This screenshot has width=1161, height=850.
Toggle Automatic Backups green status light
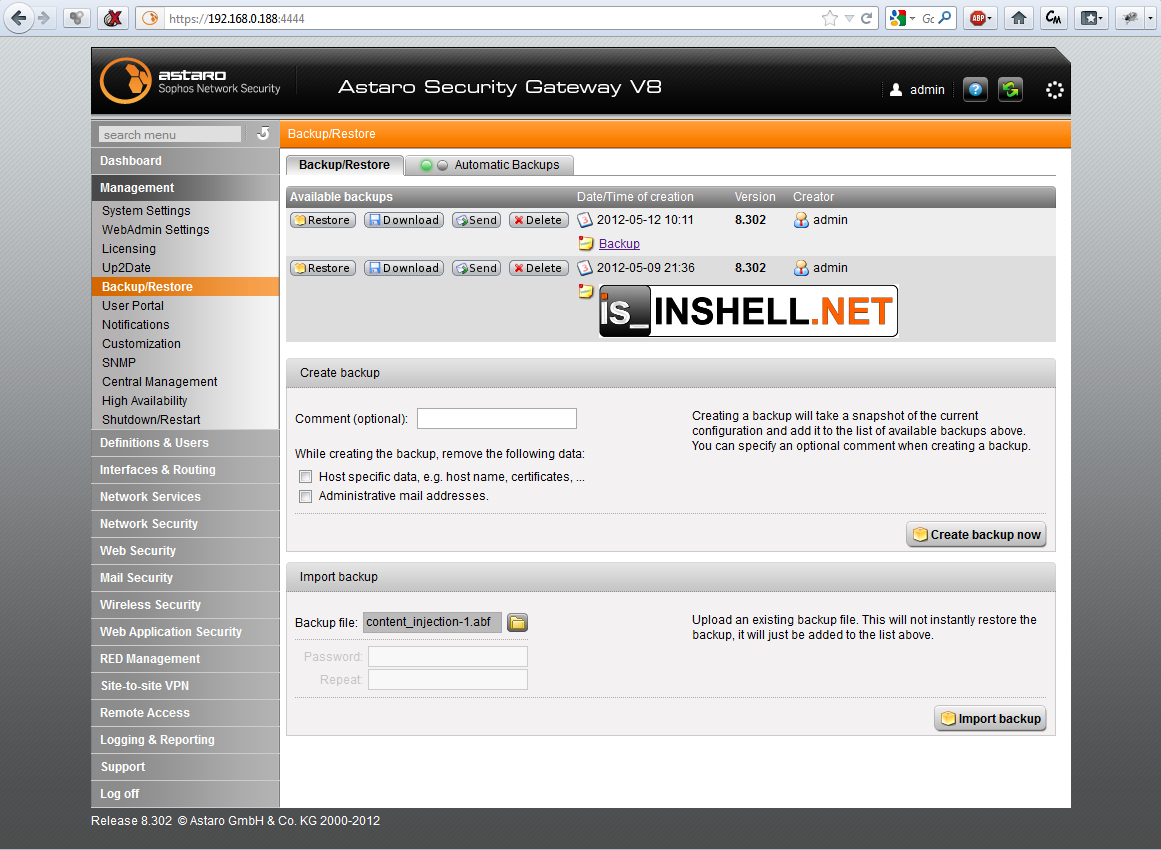pos(426,165)
